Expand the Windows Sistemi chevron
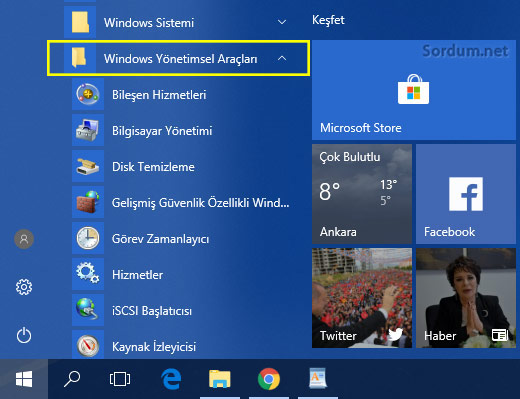520x399 pixels. coord(282,22)
